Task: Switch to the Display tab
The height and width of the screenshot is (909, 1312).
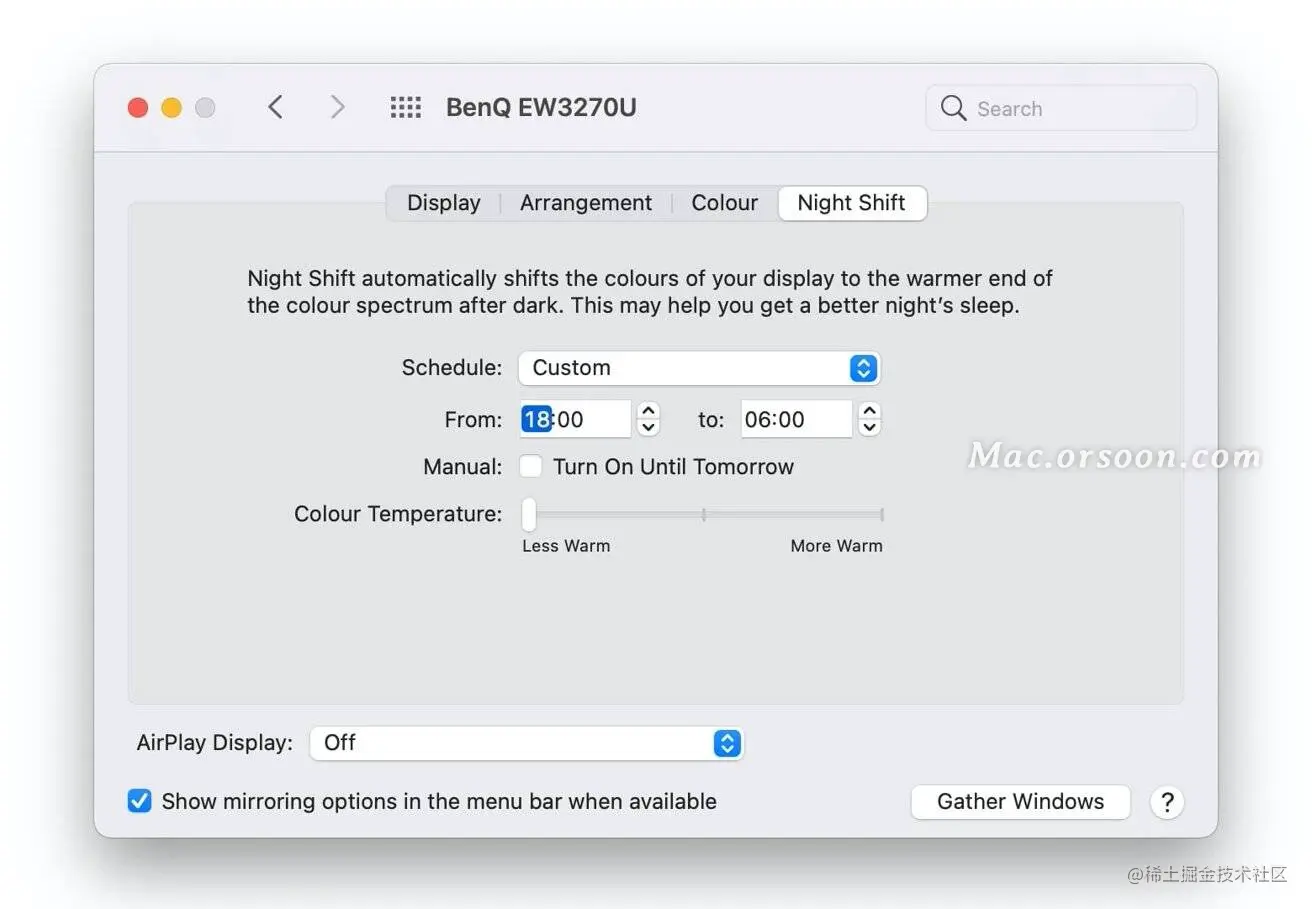Action: click(x=443, y=203)
